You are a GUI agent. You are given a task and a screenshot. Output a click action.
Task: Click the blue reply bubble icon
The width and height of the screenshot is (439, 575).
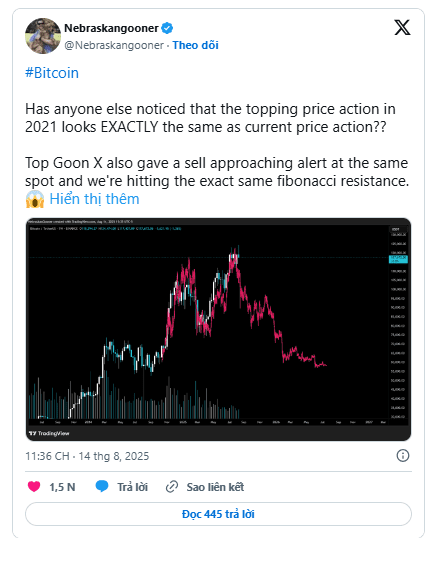pos(102,486)
